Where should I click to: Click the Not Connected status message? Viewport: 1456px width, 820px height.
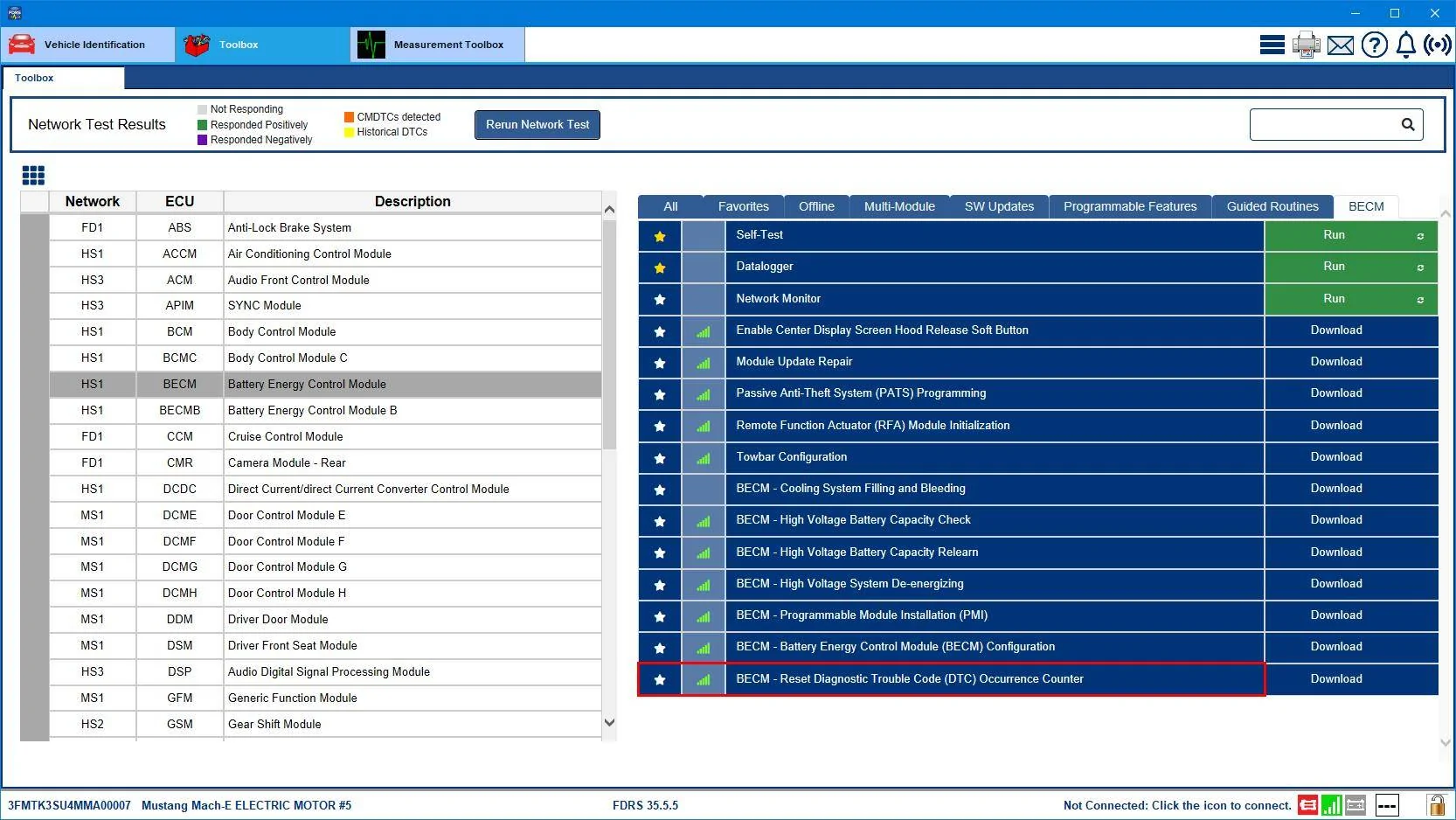[1177, 806]
